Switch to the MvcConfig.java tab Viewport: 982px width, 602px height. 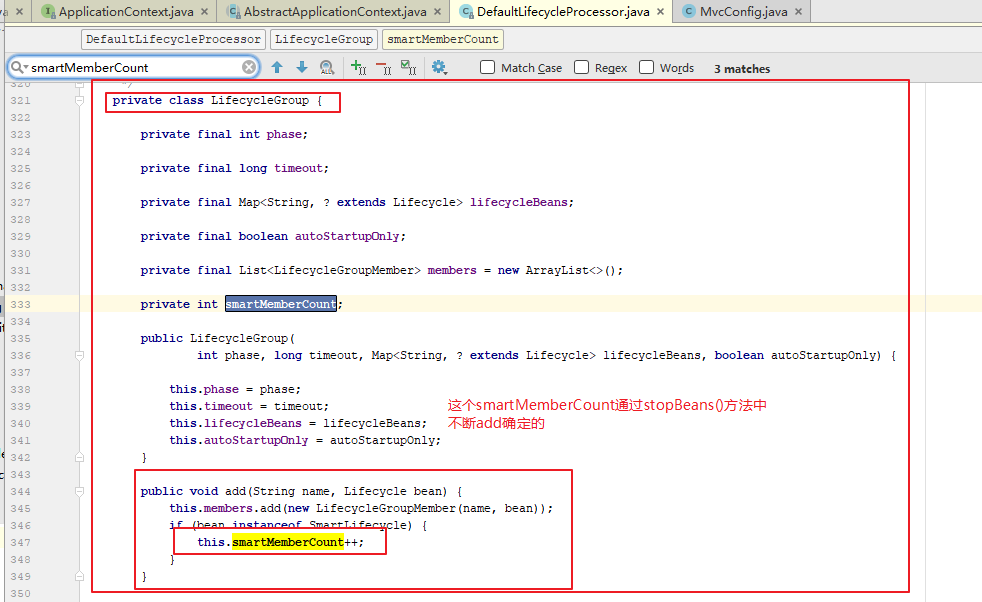tap(745, 14)
